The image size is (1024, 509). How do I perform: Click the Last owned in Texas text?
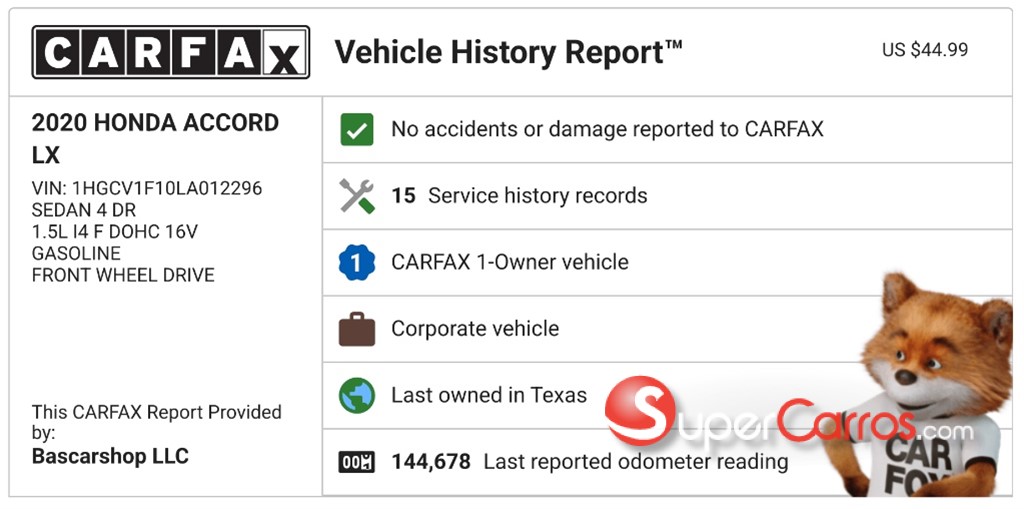click(489, 395)
